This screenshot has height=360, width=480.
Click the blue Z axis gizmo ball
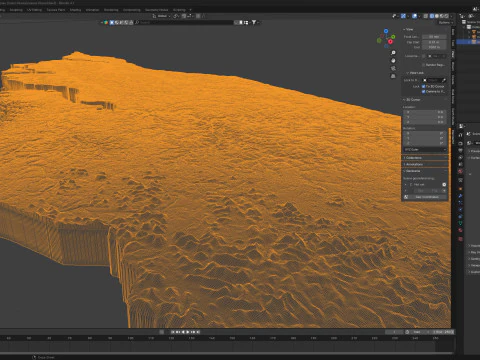coord(386,31)
